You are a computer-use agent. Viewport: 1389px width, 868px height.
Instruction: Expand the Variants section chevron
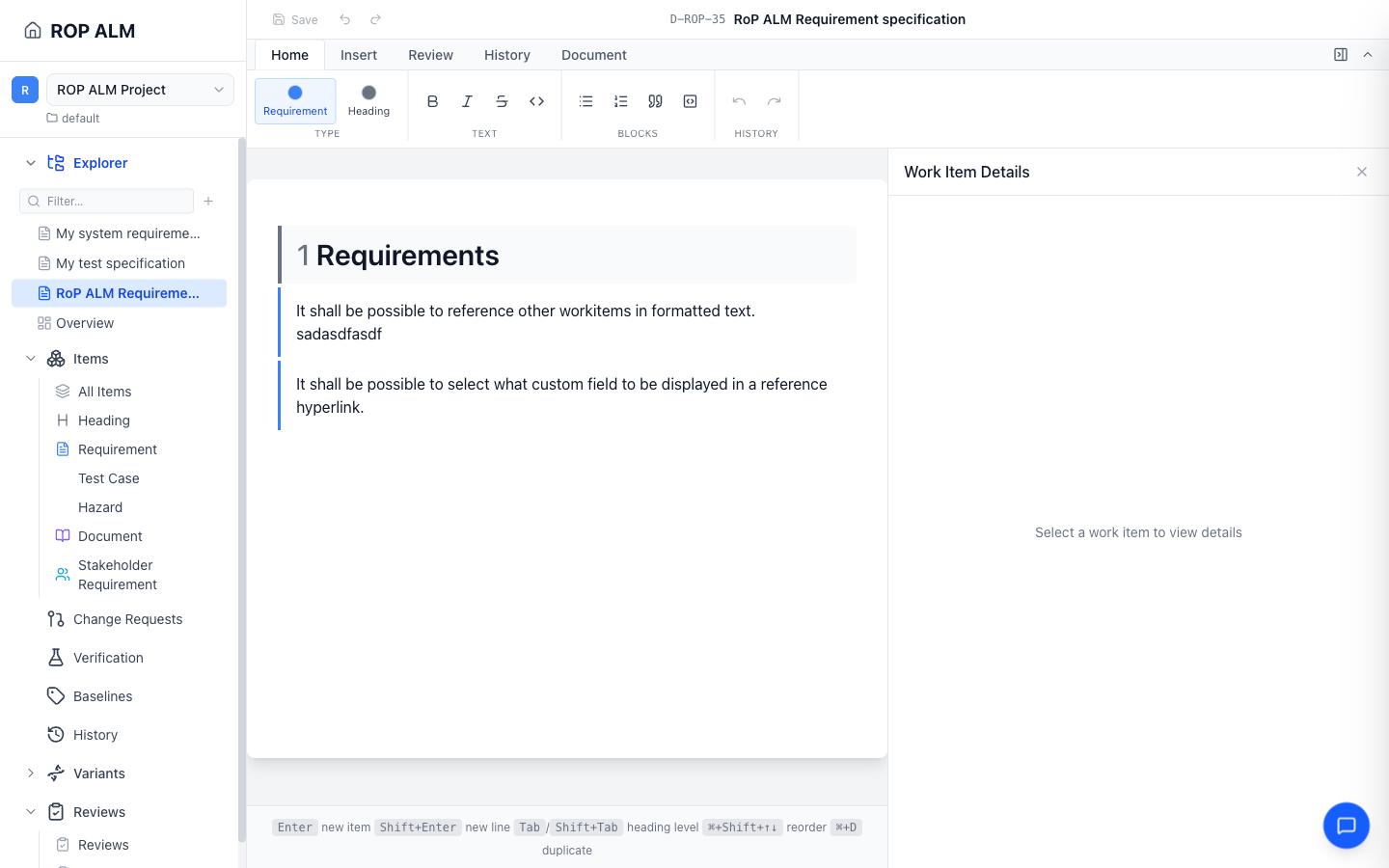click(31, 773)
